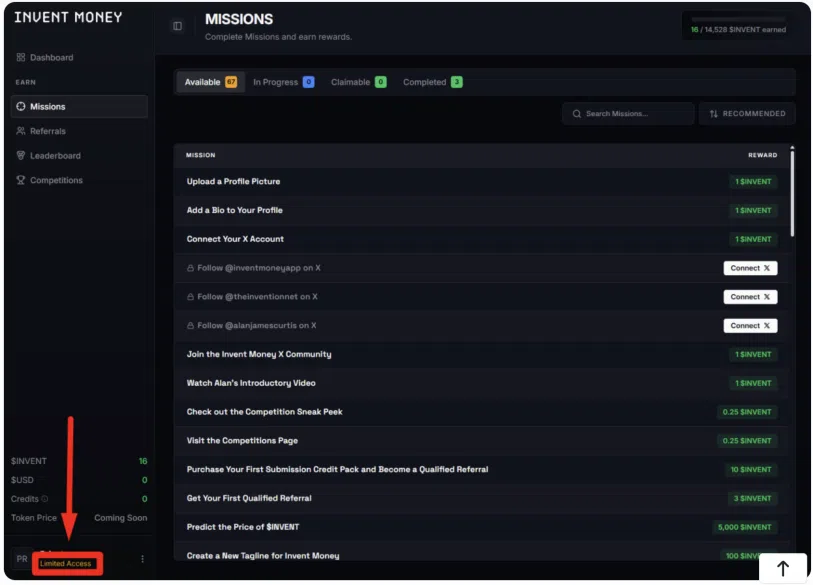The width and height of the screenshot is (813, 585).
Task: Click the Competitions trophy icon
Action: pos(21,181)
